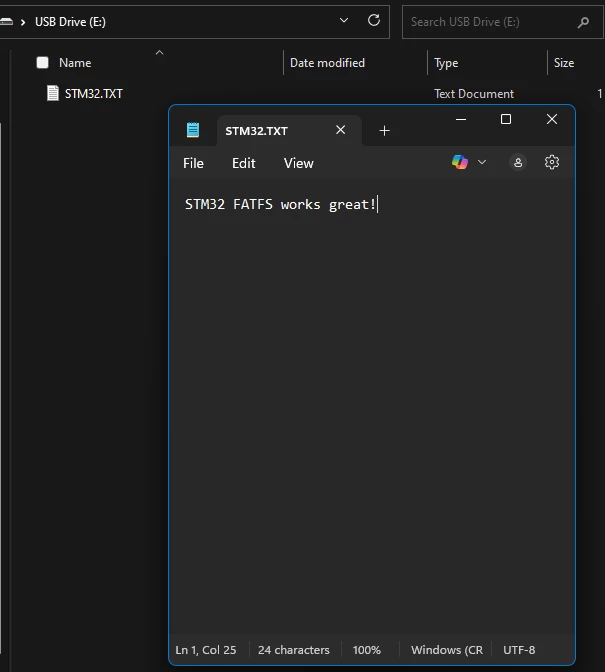Viewport: 605px width, 672px height.
Task: Minimize the Notepad window
Action: coord(461,119)
